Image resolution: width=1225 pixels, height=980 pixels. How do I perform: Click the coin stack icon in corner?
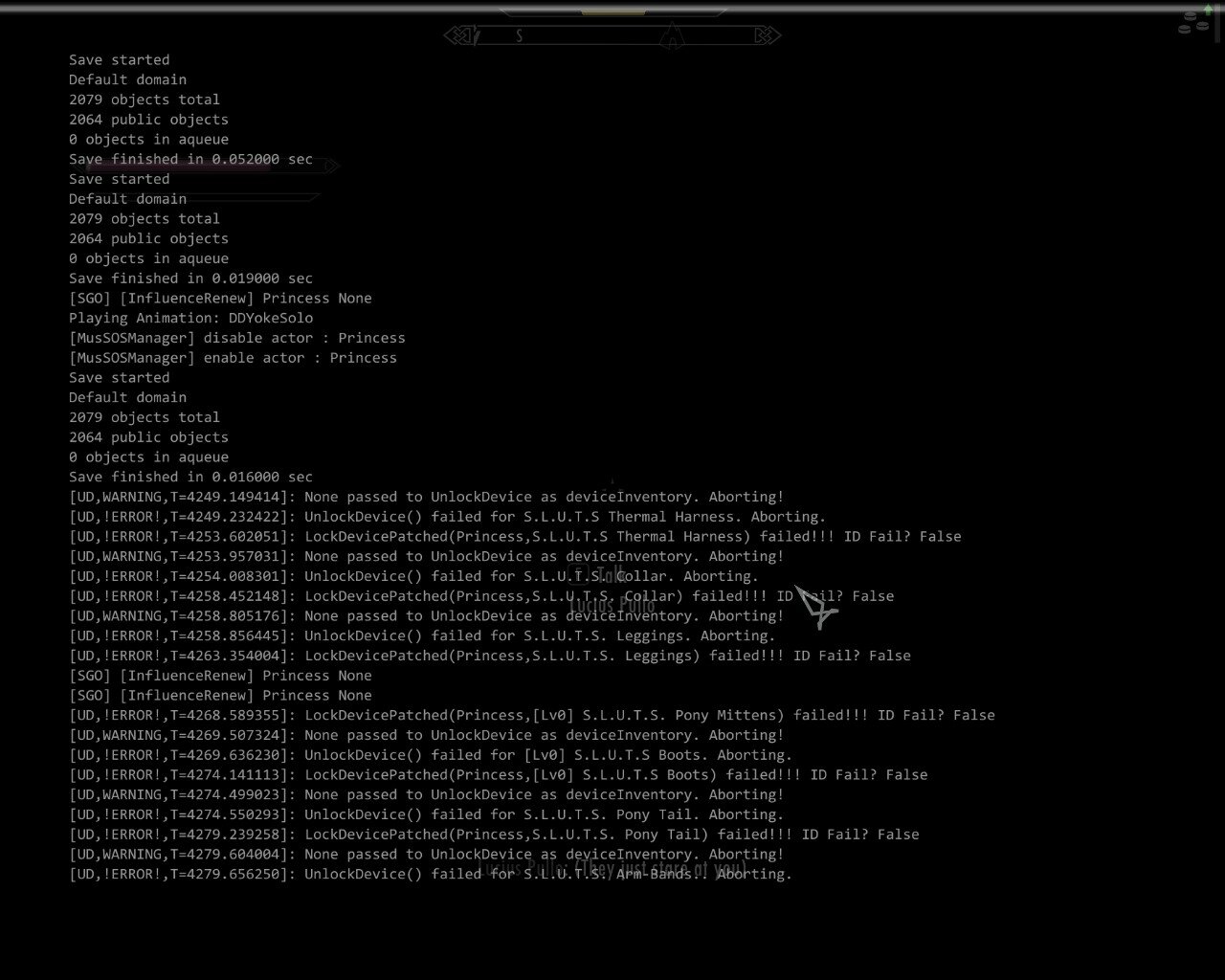[1193, 22]
